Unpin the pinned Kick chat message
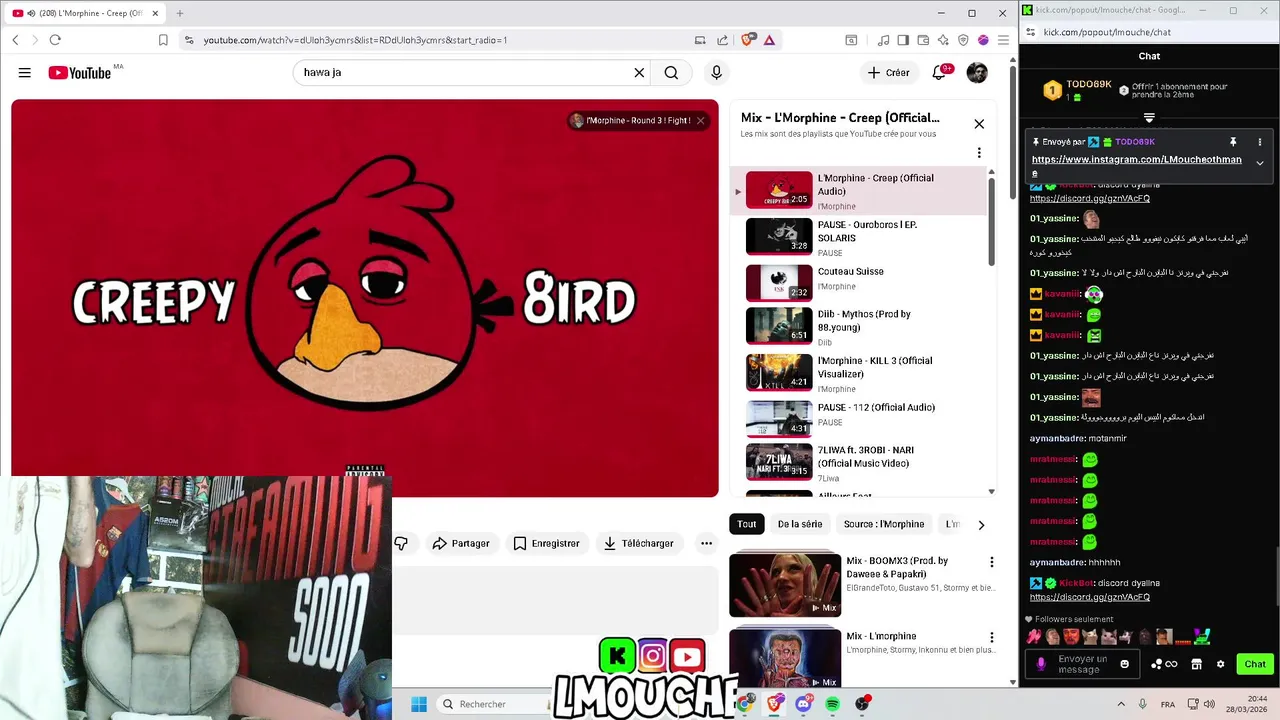Screen dimensions: 1280x720 (x=1233, y=142)
